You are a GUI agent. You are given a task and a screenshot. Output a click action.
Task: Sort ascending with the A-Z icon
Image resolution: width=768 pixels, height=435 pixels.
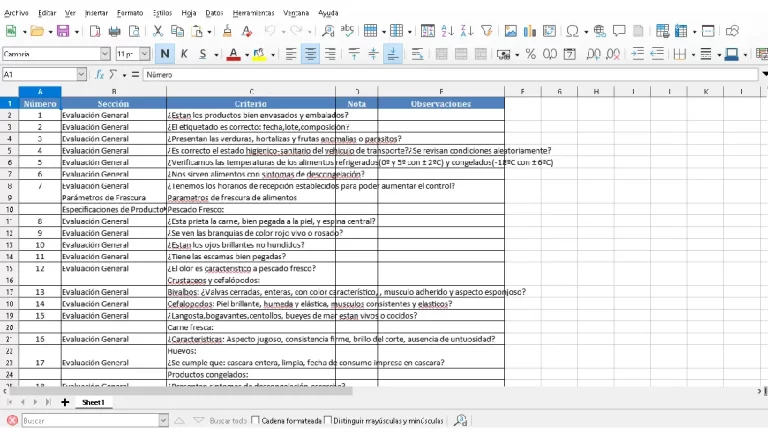pos(447,31)
